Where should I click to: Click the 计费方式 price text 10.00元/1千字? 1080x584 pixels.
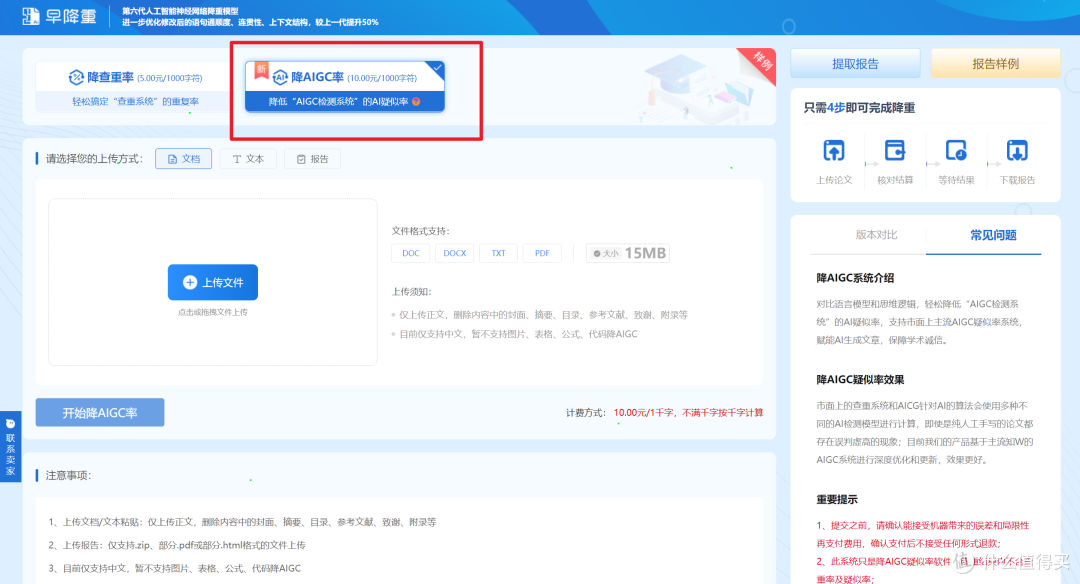pos(643,413)
